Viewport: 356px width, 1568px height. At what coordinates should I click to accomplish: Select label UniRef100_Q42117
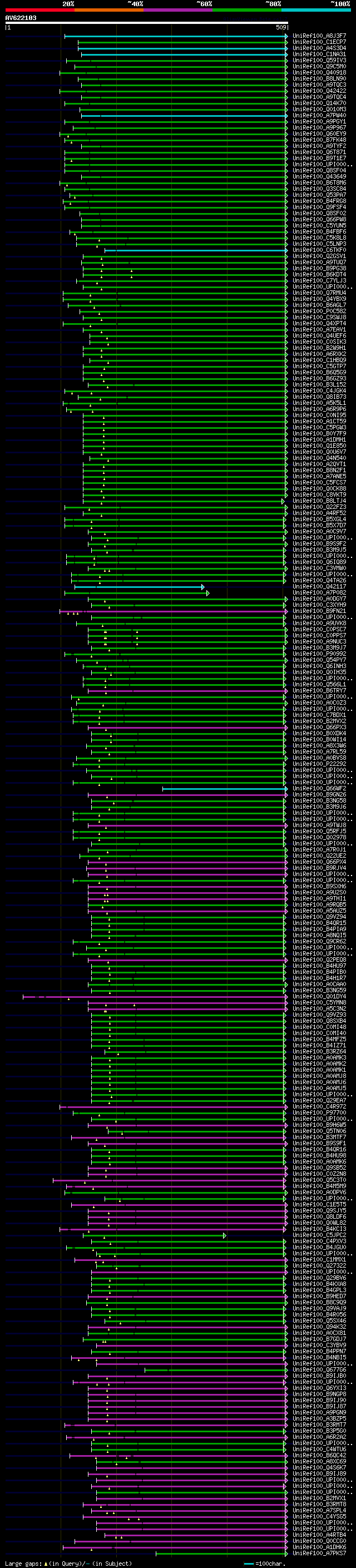click(319, 587)
